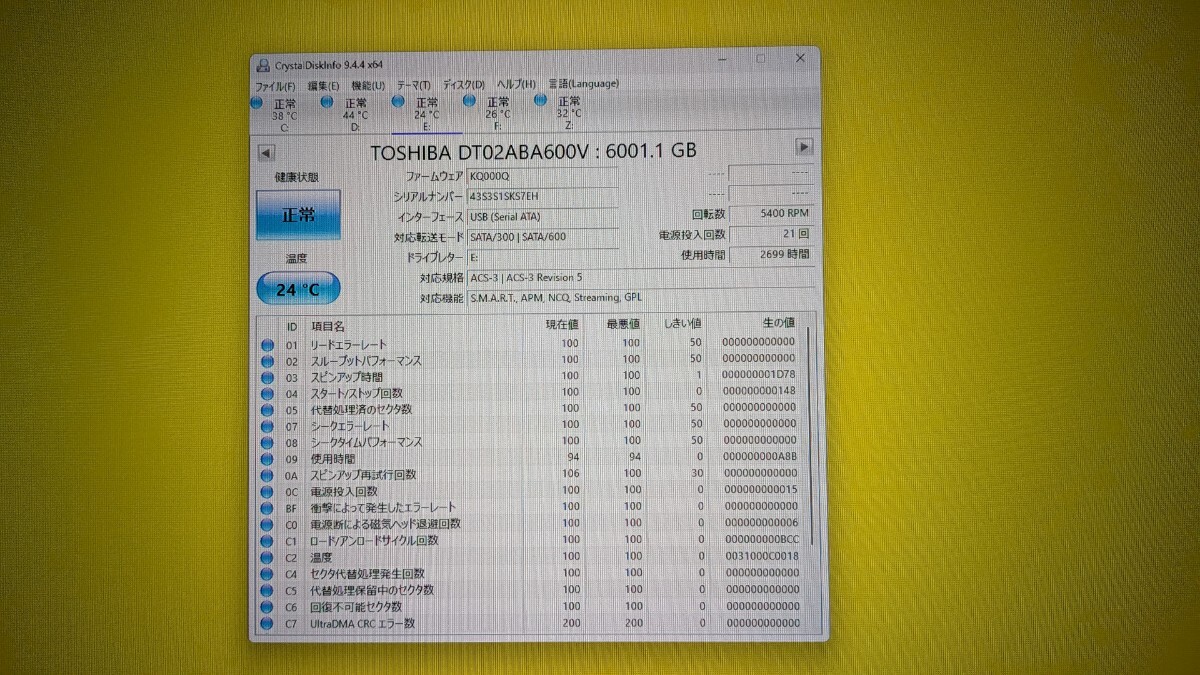The width and height of the screenshot is (1200, 675).
Task: Click status dot for C0 電源断 磁気ヘッド退避回数
Action: 267,524
